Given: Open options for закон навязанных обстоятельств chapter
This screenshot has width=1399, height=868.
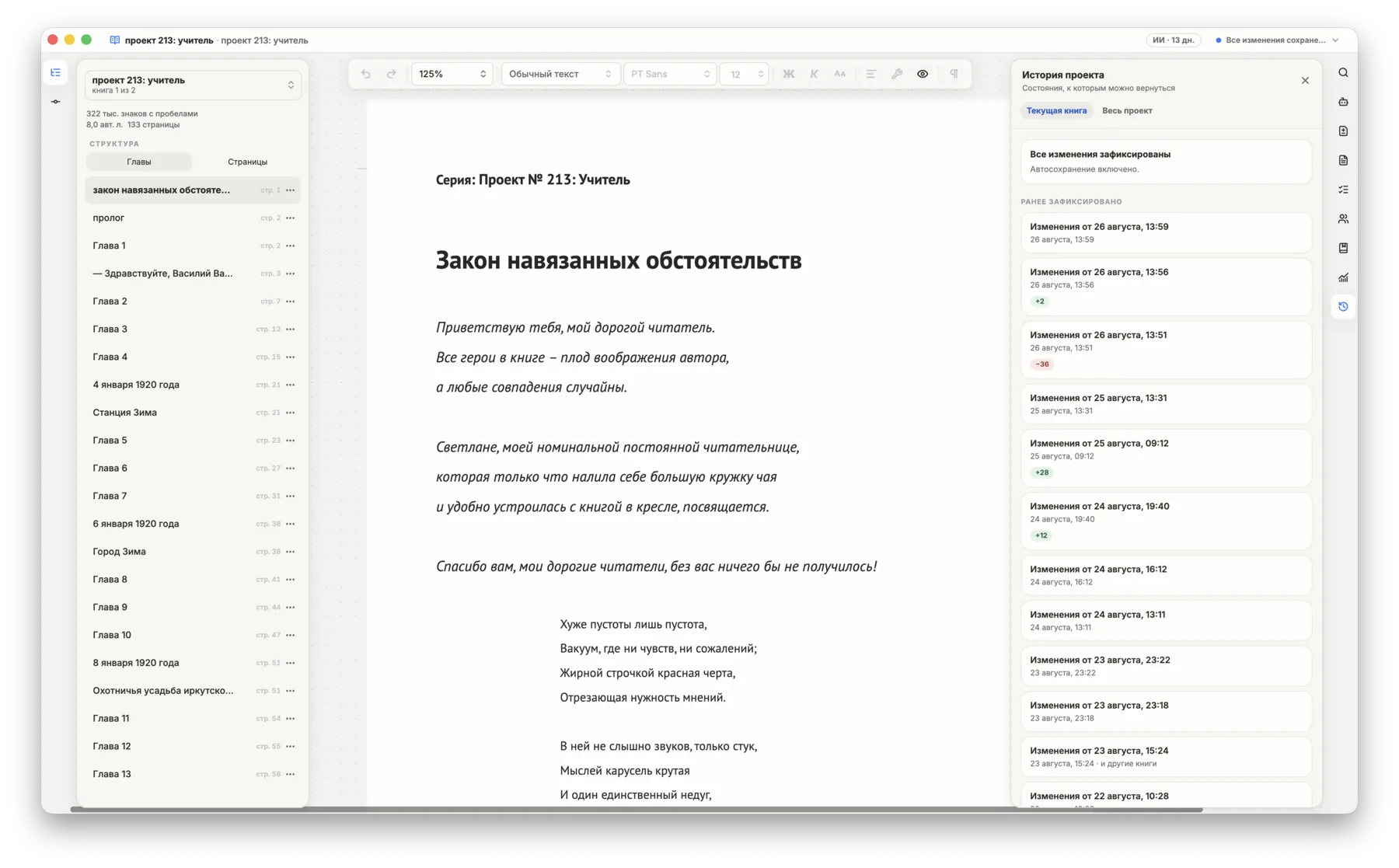Looking at the screenshot, I should 291,190.
